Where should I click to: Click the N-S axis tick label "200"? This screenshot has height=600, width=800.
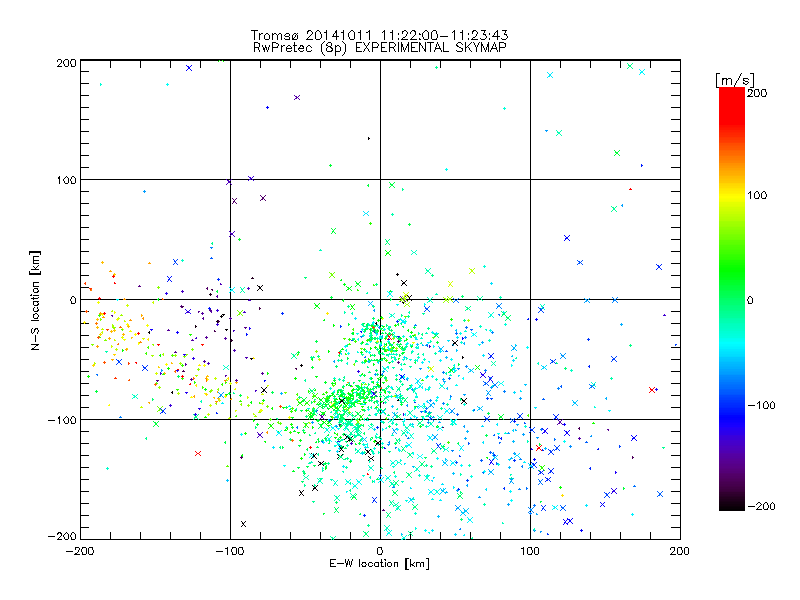click(67, 63)
